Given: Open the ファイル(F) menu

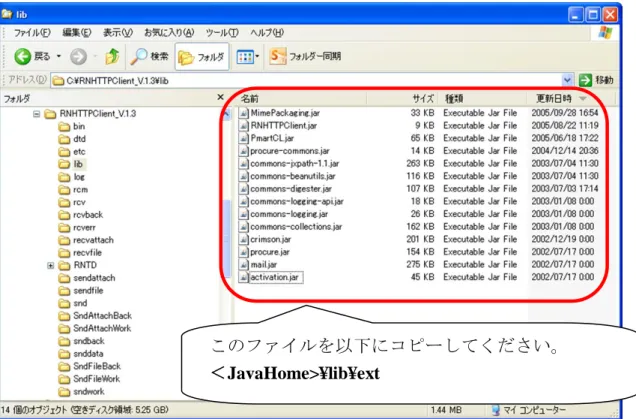Looking at the screenshot, I should point(32,32).
